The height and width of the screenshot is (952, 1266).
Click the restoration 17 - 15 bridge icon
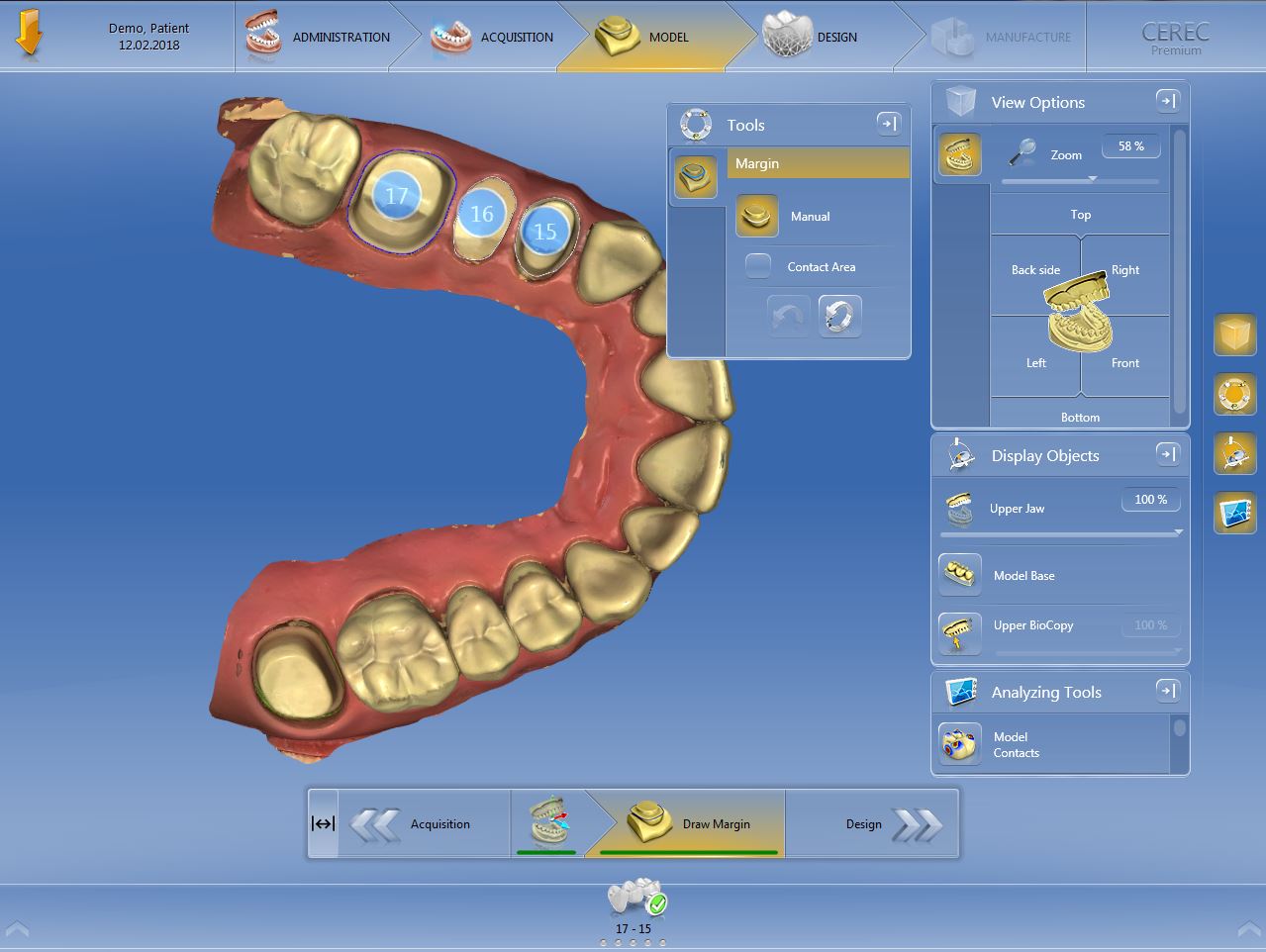[634, 901]
